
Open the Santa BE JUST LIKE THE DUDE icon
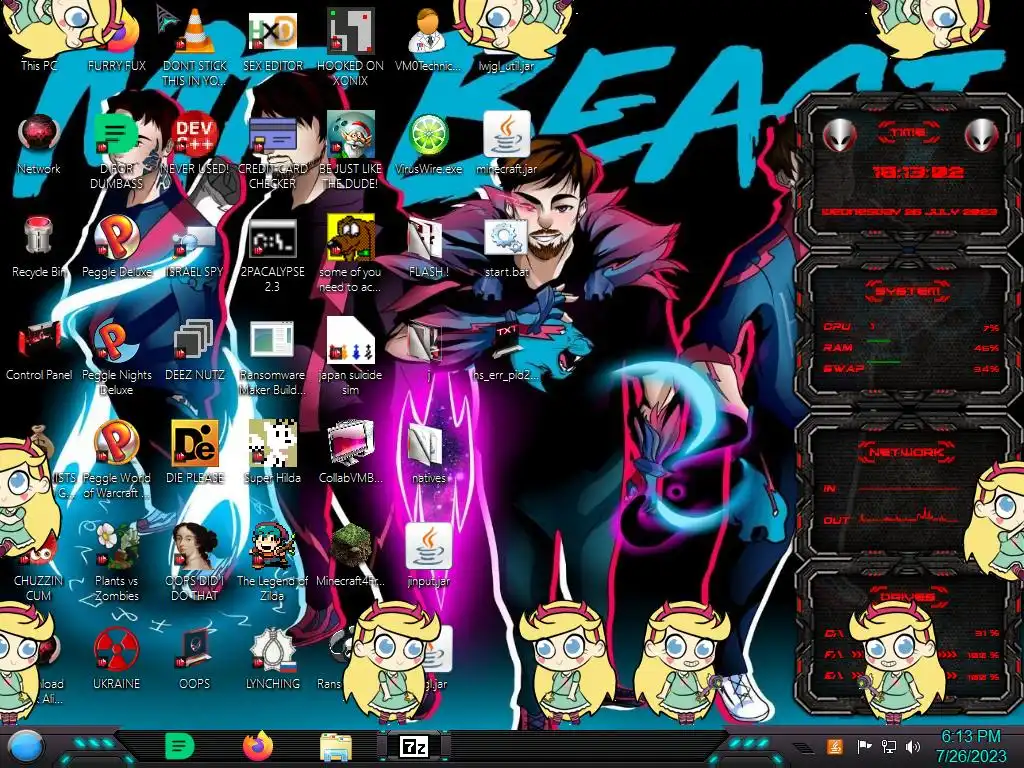click(351, 135)
